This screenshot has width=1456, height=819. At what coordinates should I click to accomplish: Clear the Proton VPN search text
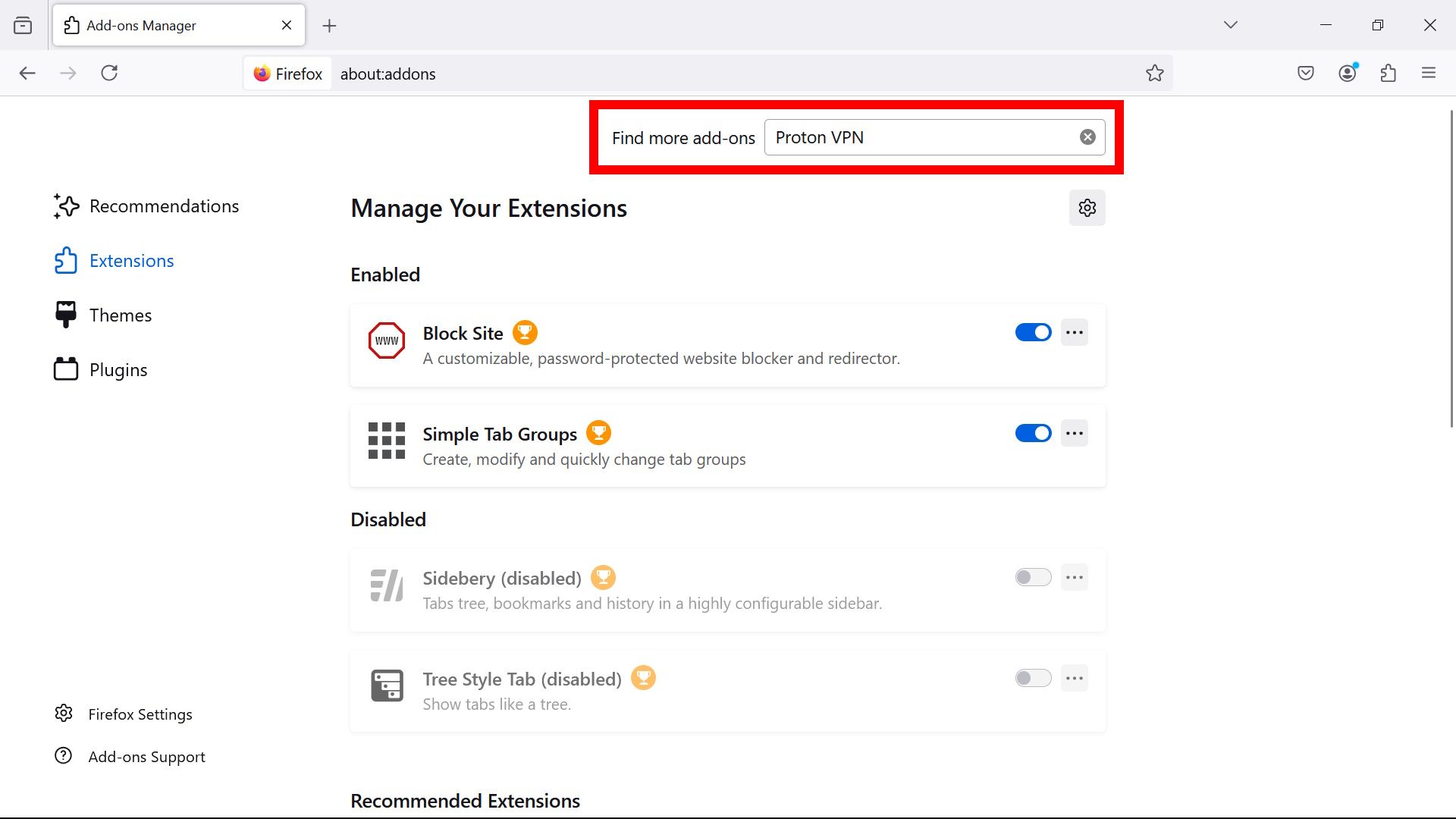1087,137
